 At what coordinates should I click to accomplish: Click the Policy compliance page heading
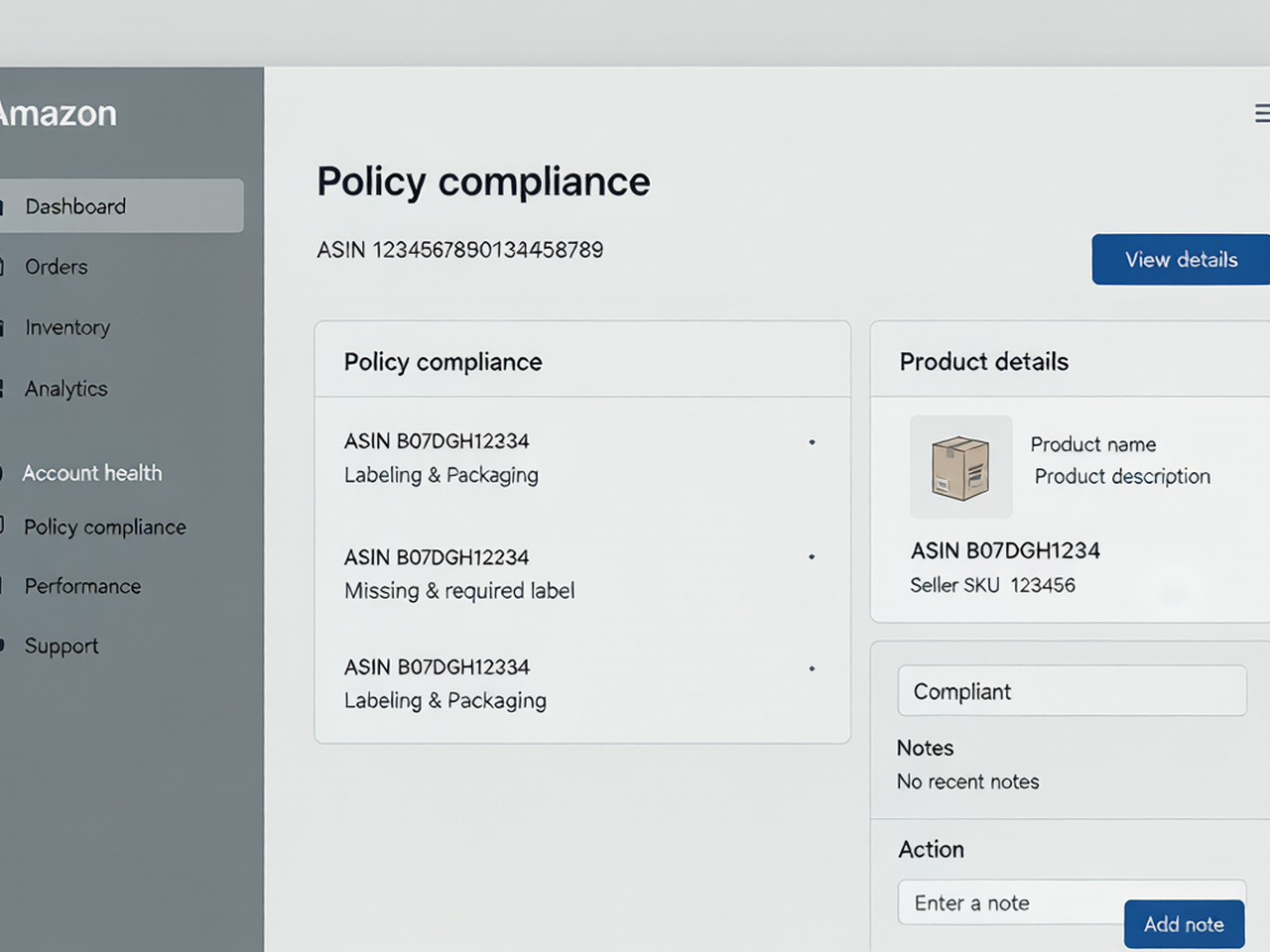pyautogui.click(x=483, y=181)
